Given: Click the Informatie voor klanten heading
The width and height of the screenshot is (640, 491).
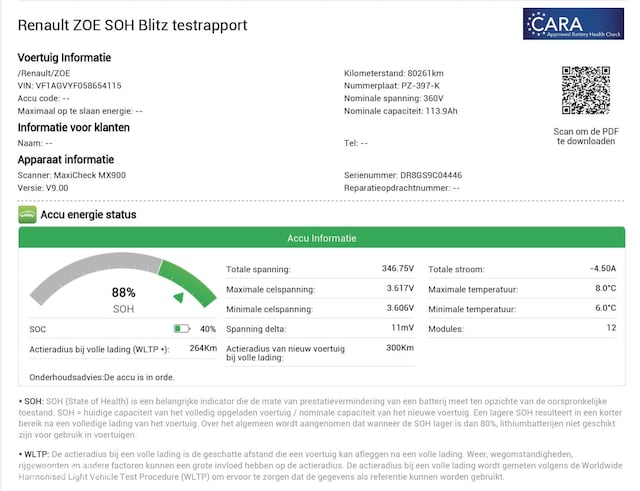Looking at the screenshot, I should (73, 127).
